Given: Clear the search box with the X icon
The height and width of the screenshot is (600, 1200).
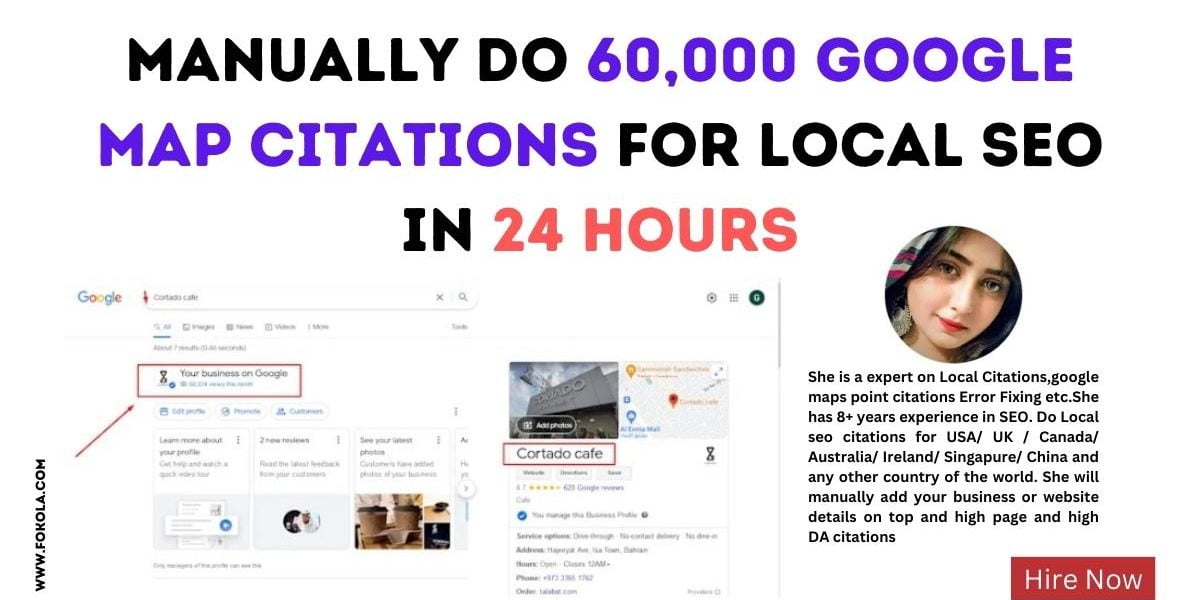Looking at the screenshot, I should click(x=440, y=297).
